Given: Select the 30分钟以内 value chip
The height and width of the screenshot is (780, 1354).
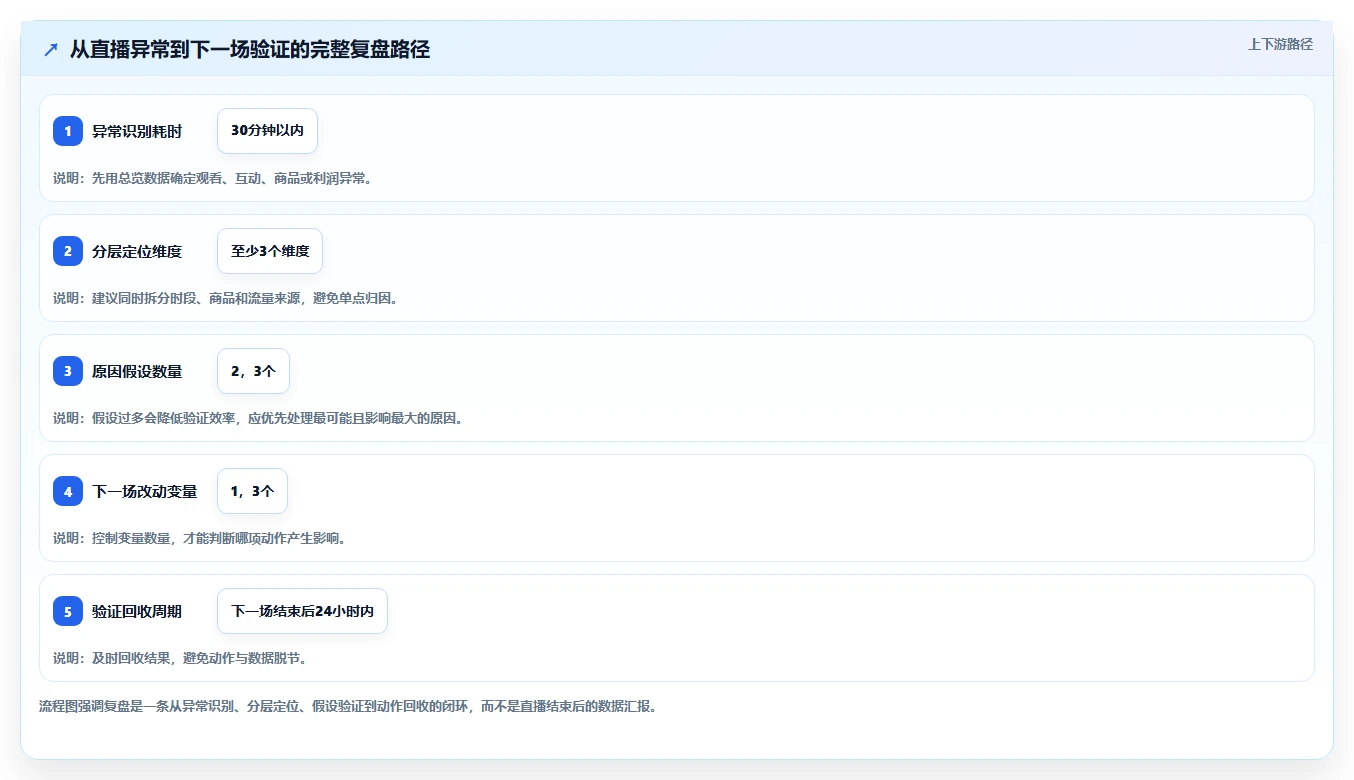Looking at the screenshot, I should point(267,131).
